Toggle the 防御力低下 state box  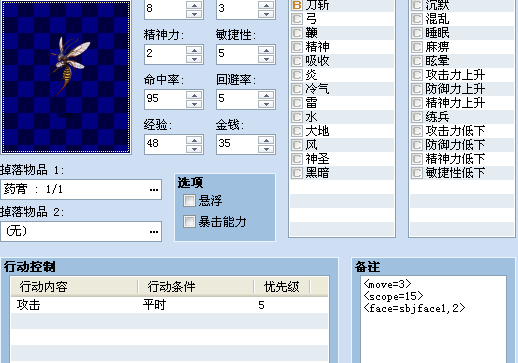[417, 145]
